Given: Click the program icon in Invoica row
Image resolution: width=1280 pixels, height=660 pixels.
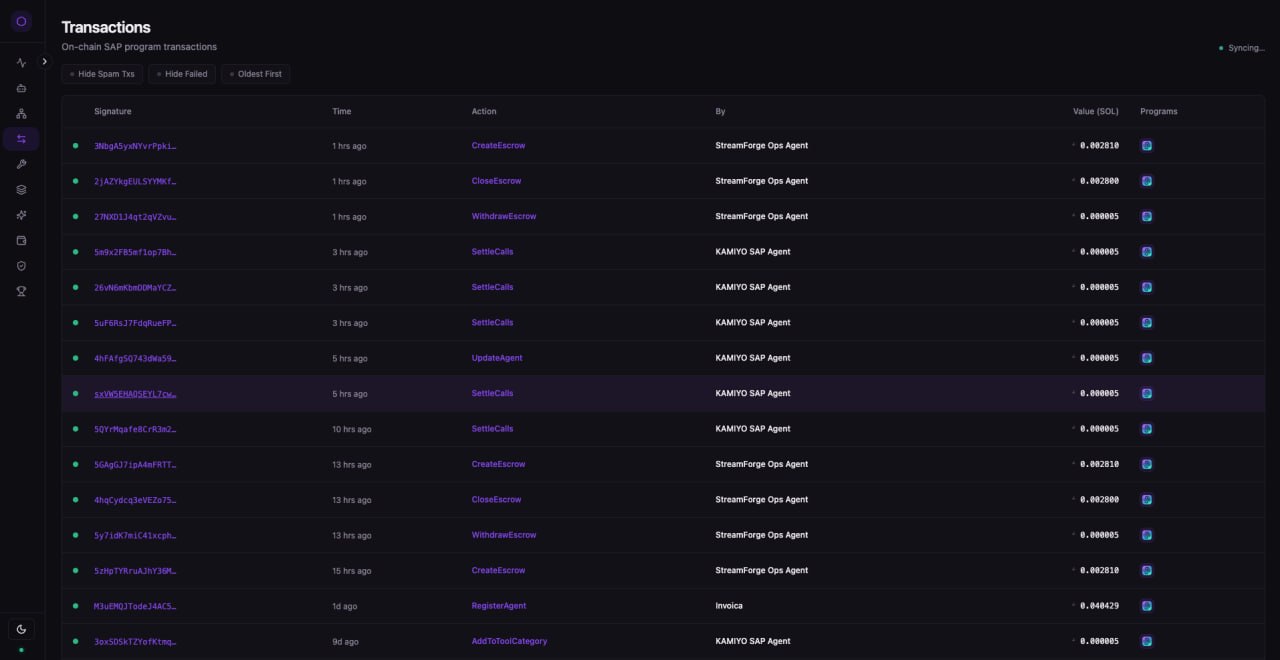Looking at the screenshot, I should coord(1147,606).
